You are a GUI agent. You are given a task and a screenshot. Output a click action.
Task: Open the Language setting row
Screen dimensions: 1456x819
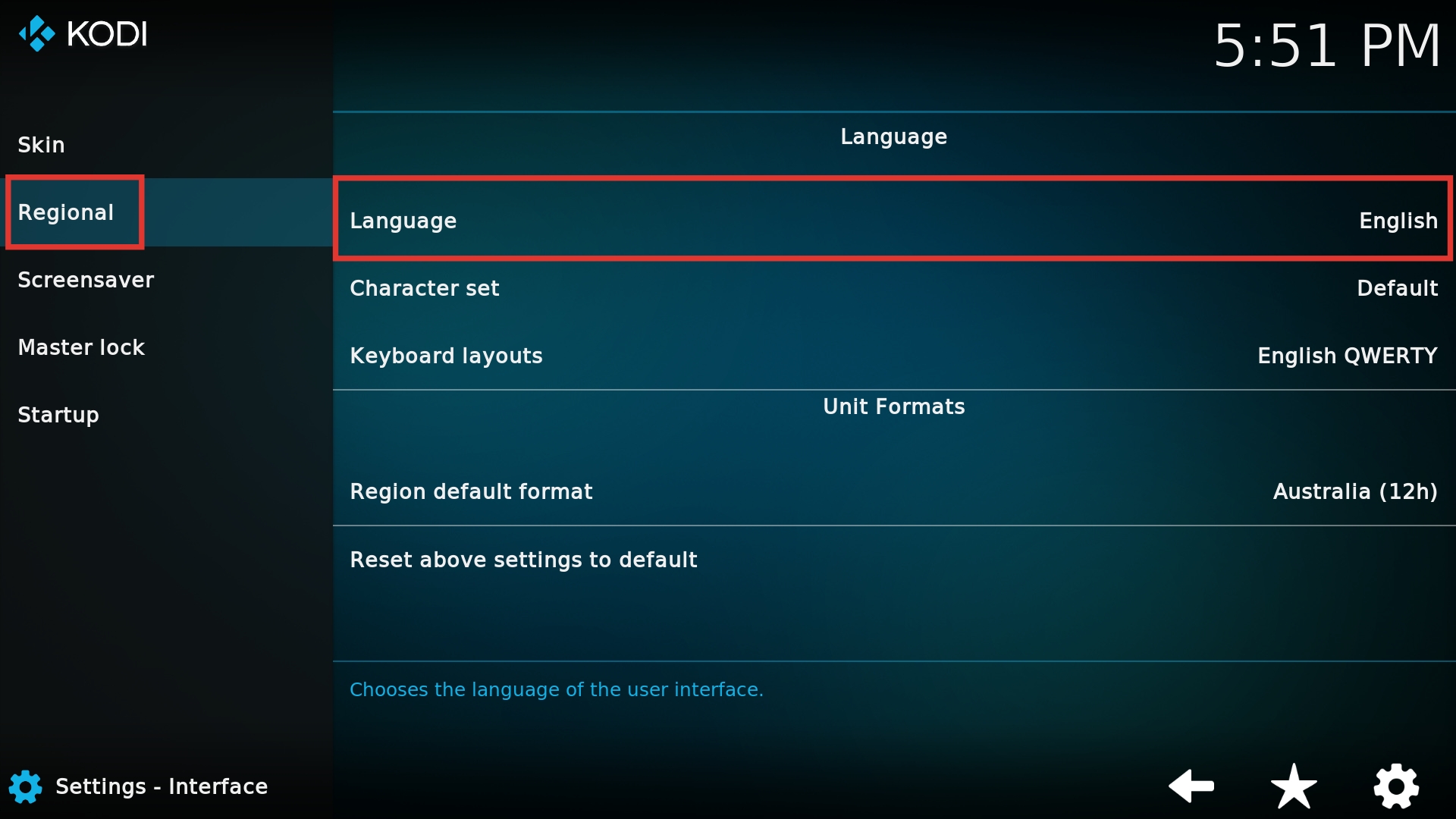[893, 220]
